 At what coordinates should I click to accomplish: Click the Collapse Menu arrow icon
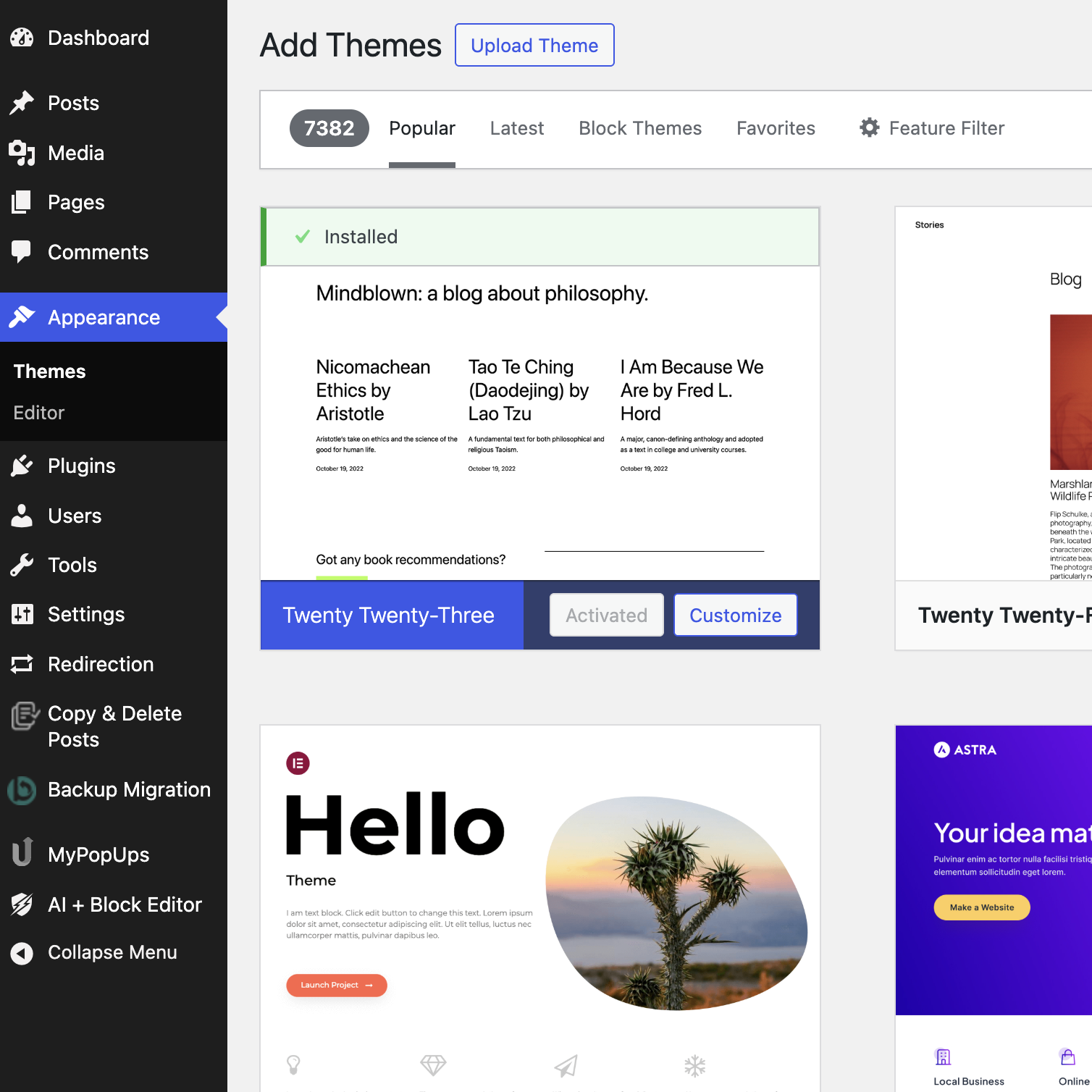22,953
